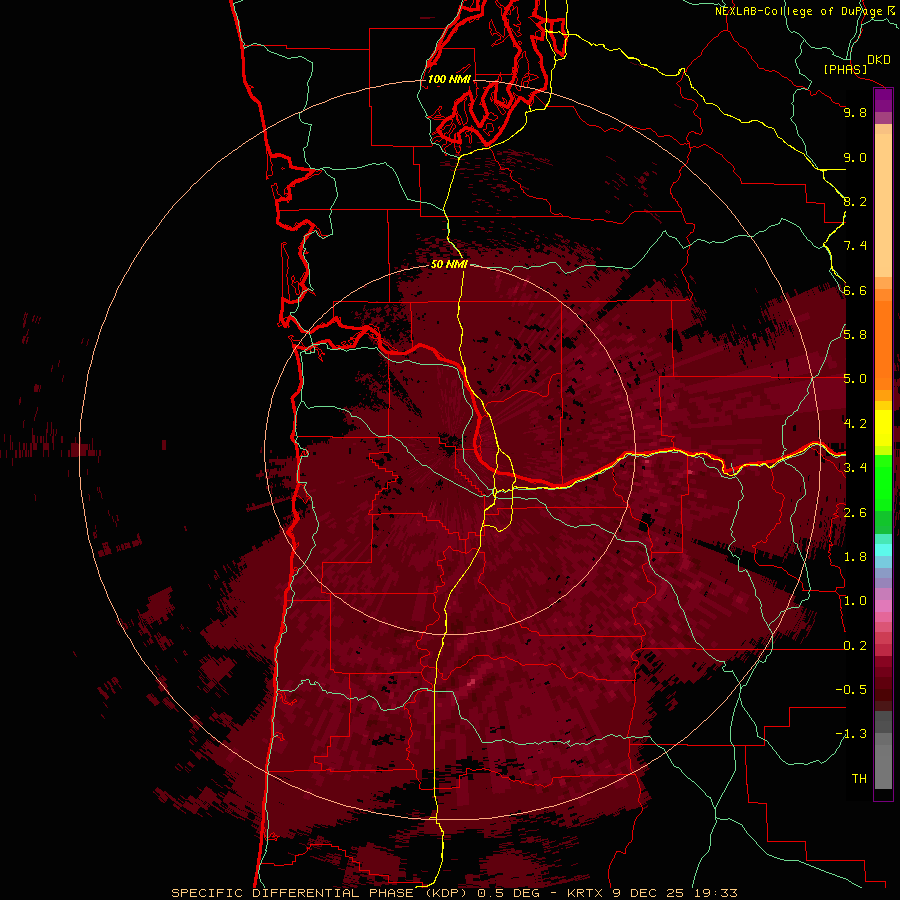Click the 19:33 timestamp in the caption

pyautogui.click(x=716, y=893)
